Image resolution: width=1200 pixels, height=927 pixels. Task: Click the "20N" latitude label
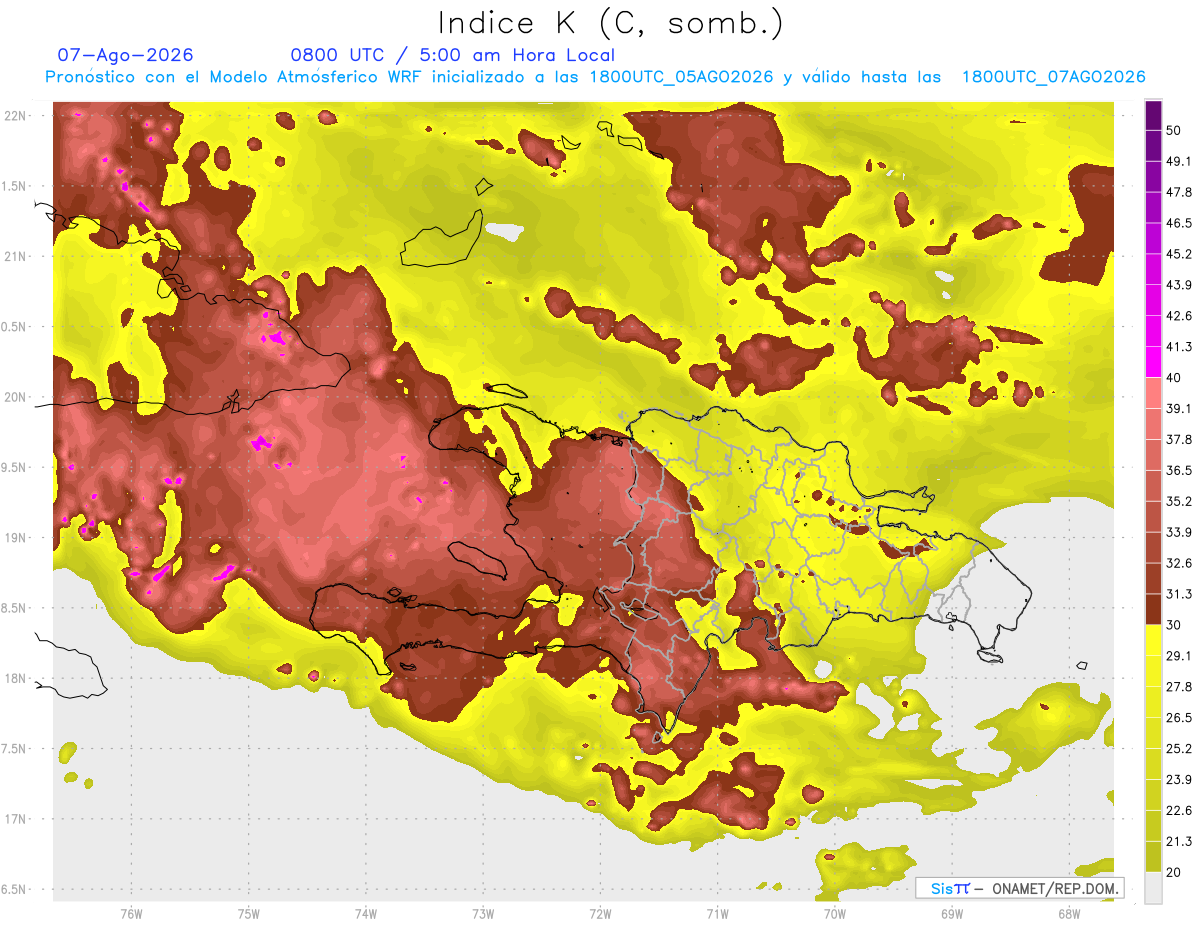[x=15, y=398]
